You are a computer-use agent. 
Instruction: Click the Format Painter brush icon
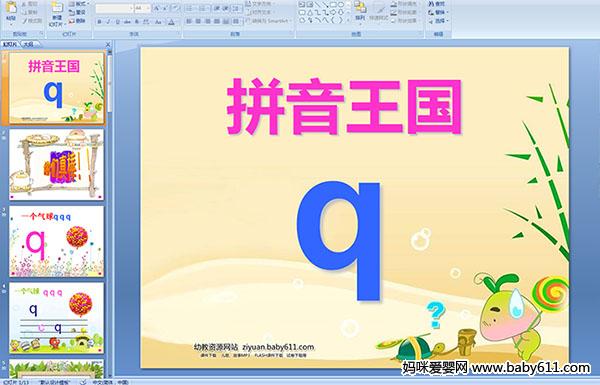[x=24, y=21]
